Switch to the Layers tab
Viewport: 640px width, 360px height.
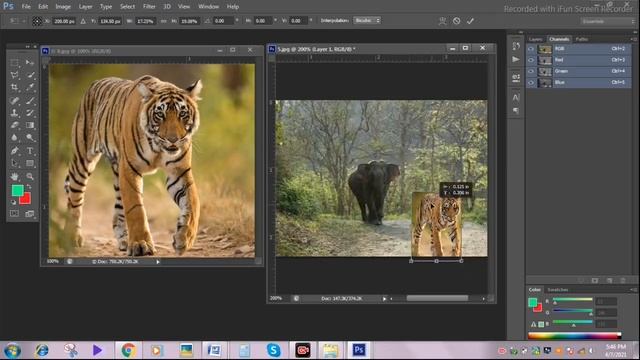[x=536, y=39]
